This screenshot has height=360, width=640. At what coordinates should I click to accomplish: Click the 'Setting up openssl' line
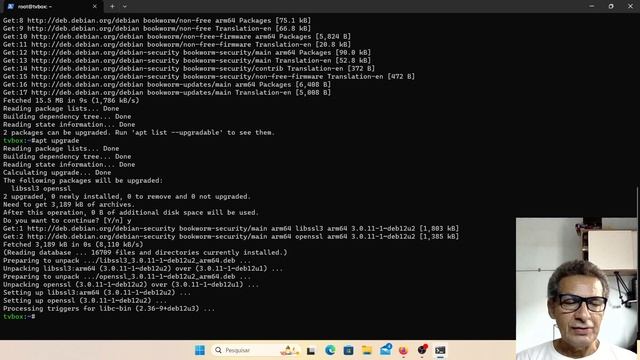tap(85, 300)
